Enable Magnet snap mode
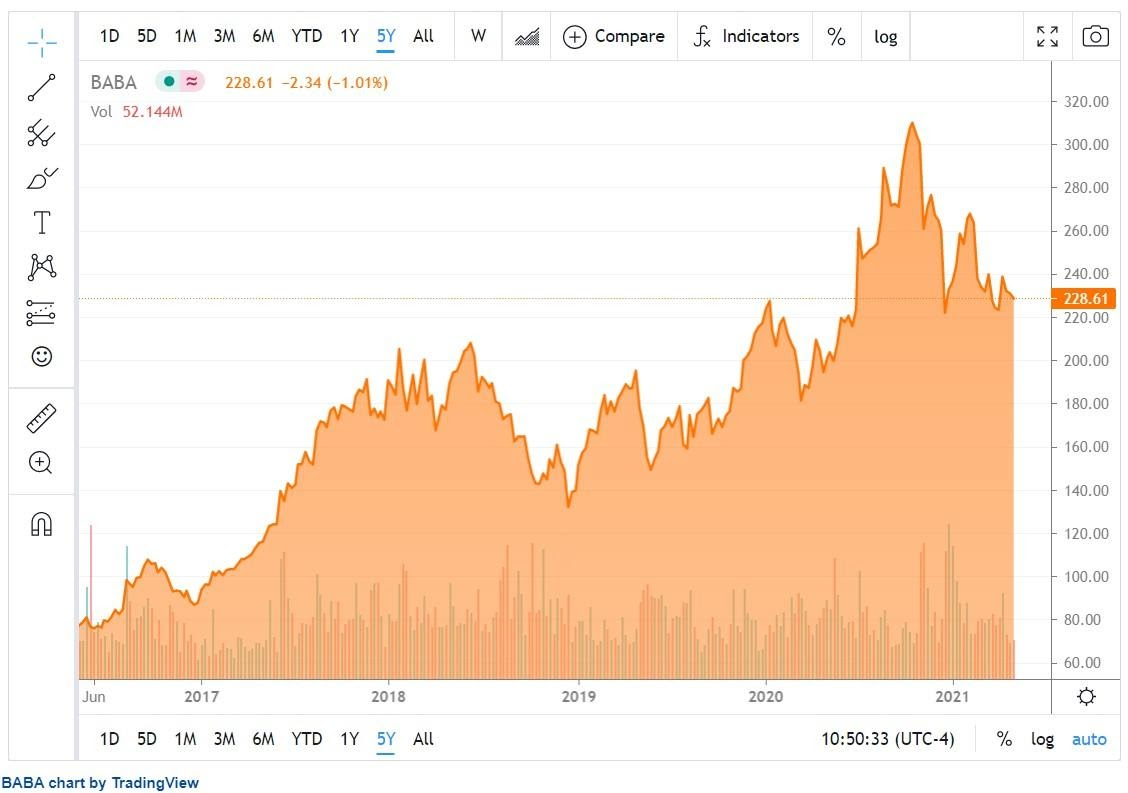 pos(40,524)
